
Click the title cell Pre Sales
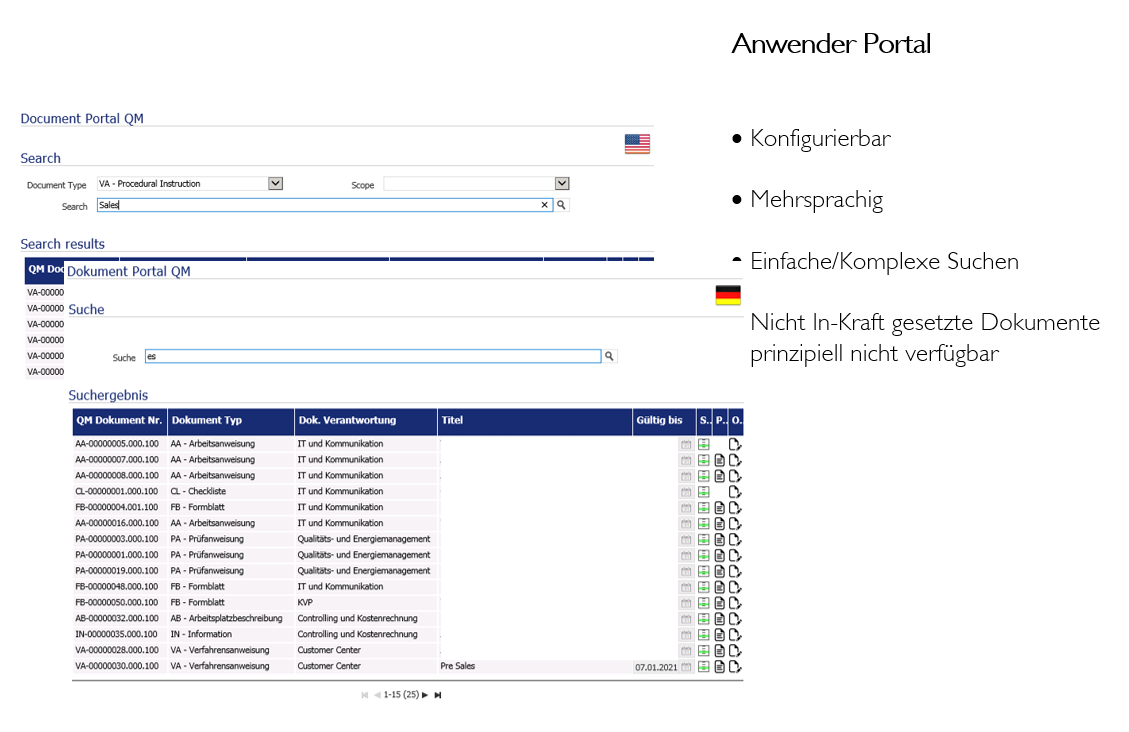tap(458, 667)
